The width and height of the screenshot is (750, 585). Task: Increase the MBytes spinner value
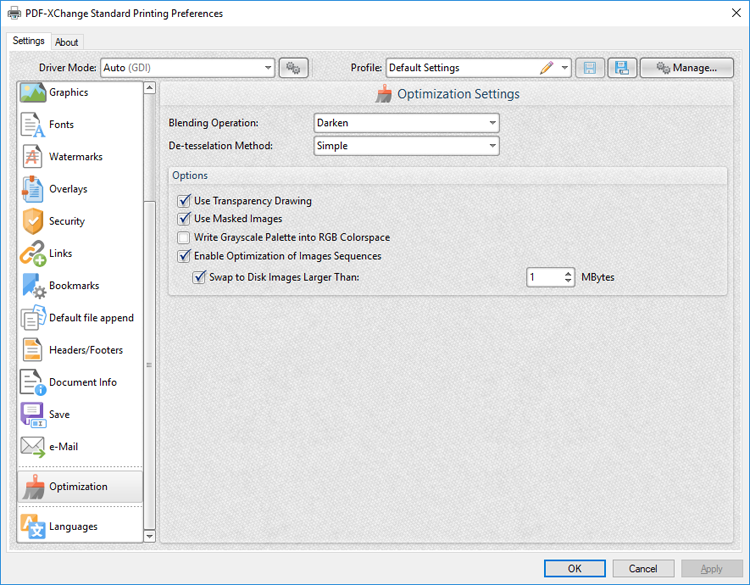[568, 274]
